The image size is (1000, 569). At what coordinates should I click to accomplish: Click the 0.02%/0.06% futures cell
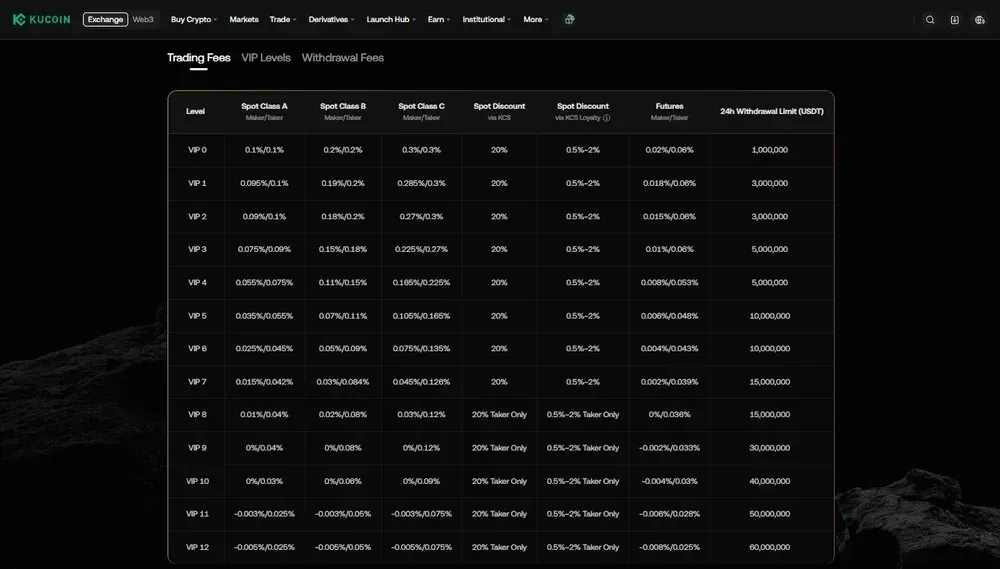[669, 150]
